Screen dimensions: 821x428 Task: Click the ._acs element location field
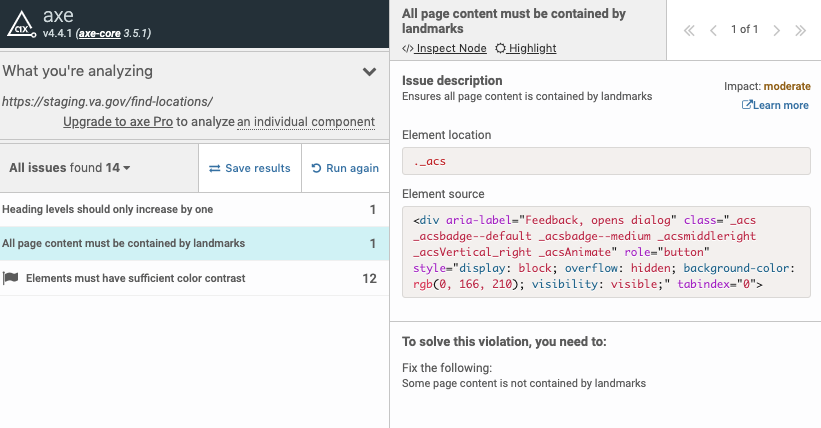605,162
